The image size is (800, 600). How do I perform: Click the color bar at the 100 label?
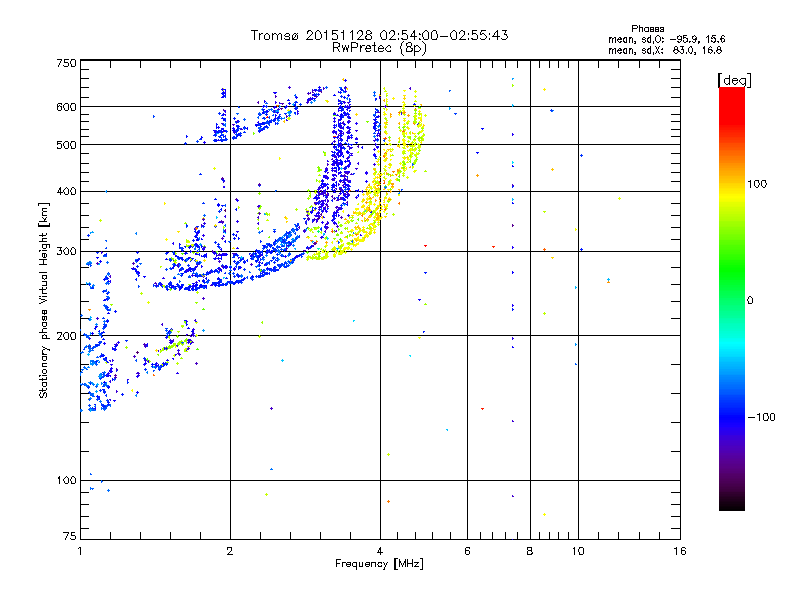pos(732,184)
